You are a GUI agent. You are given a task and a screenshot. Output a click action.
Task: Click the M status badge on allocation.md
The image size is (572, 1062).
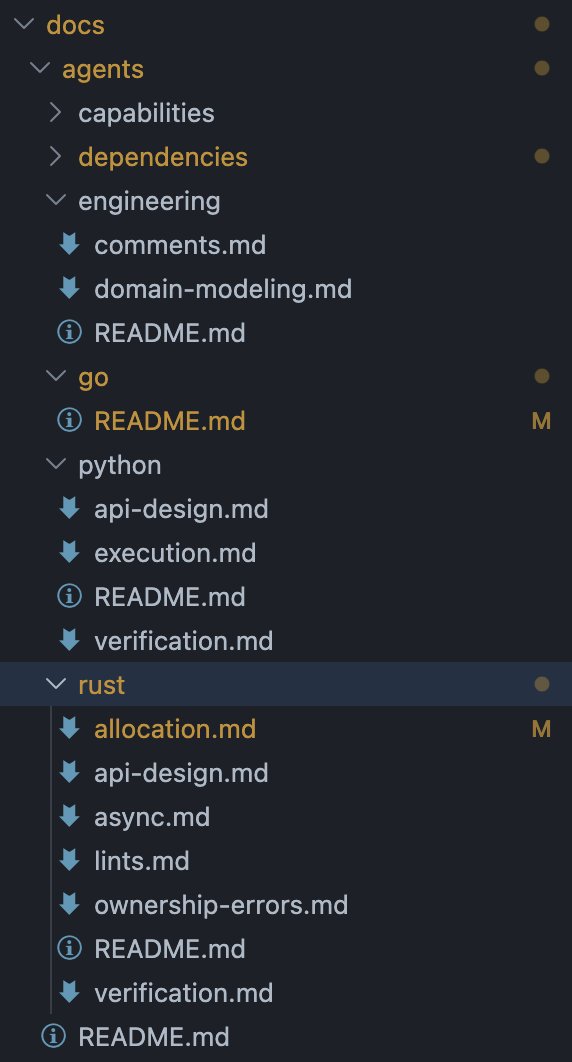coord(542,729)
